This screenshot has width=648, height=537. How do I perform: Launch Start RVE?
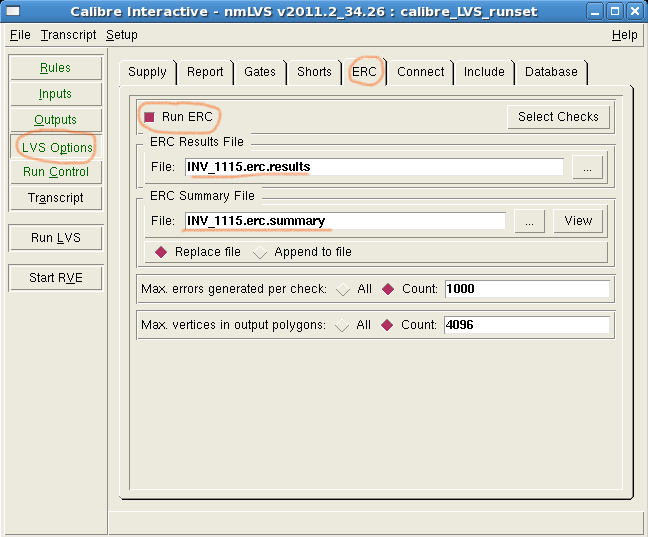tap(55, 278)
